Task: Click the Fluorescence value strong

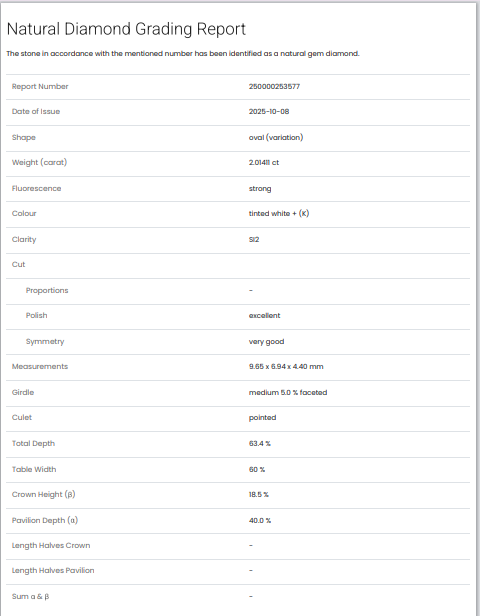Action: [260, 189]
